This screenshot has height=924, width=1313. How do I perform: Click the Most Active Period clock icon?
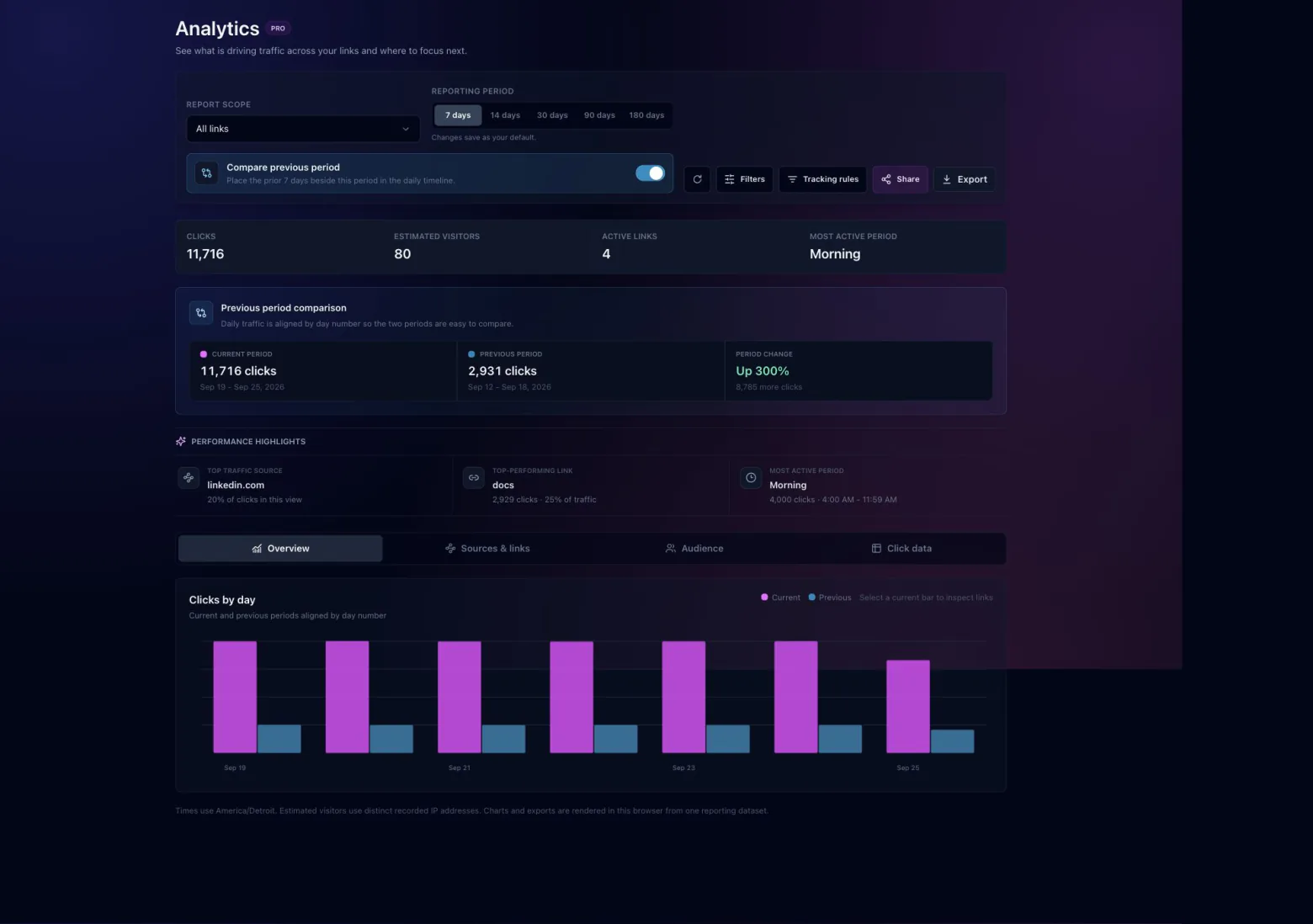[751, 477]
